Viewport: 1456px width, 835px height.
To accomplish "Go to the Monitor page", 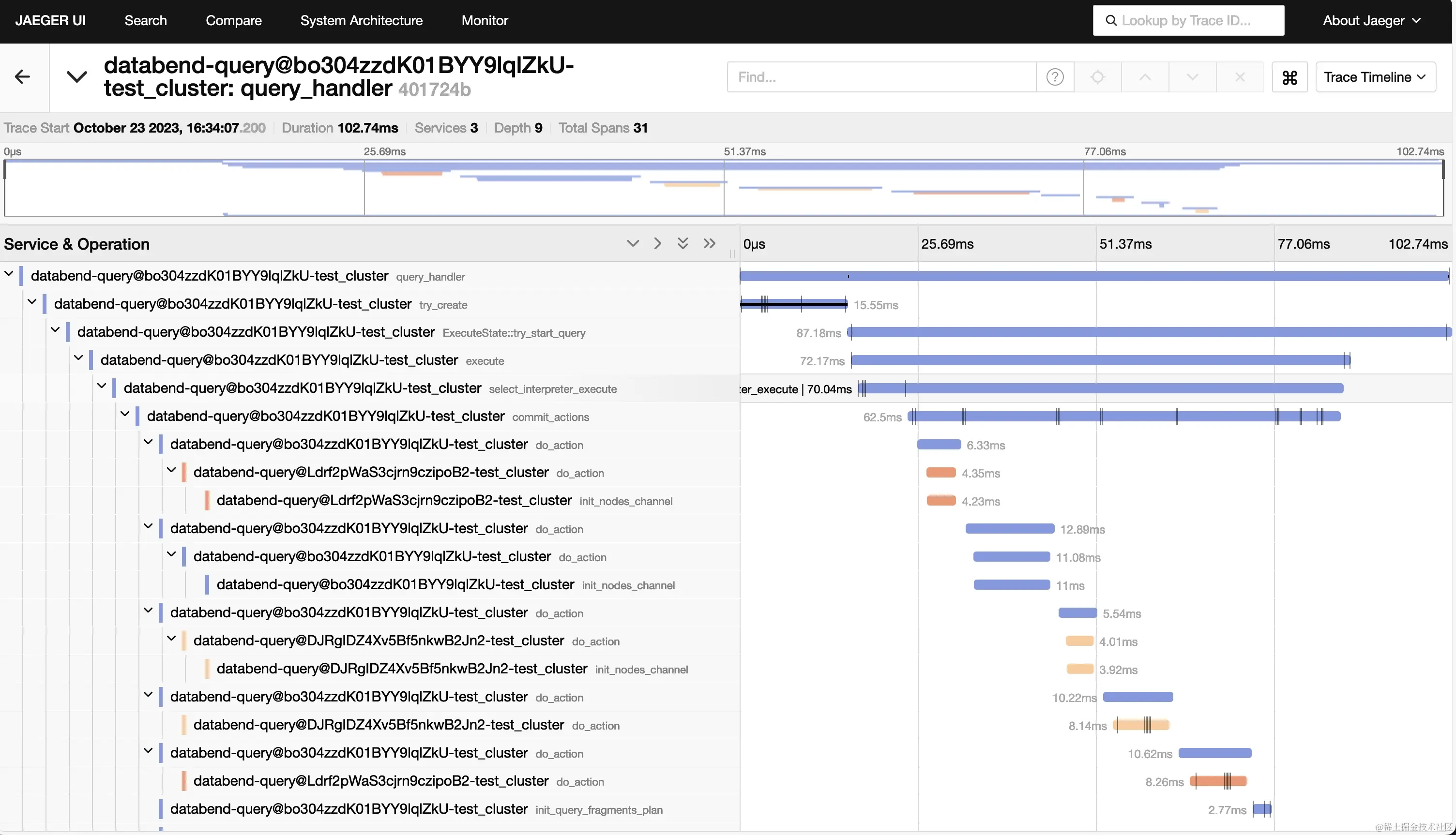I will (x=484, y=21).
